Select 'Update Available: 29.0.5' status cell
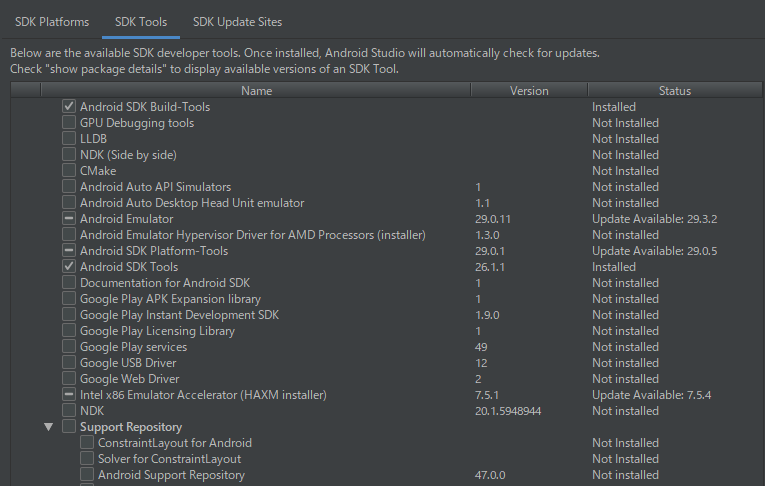 click(x=654, y=251)
